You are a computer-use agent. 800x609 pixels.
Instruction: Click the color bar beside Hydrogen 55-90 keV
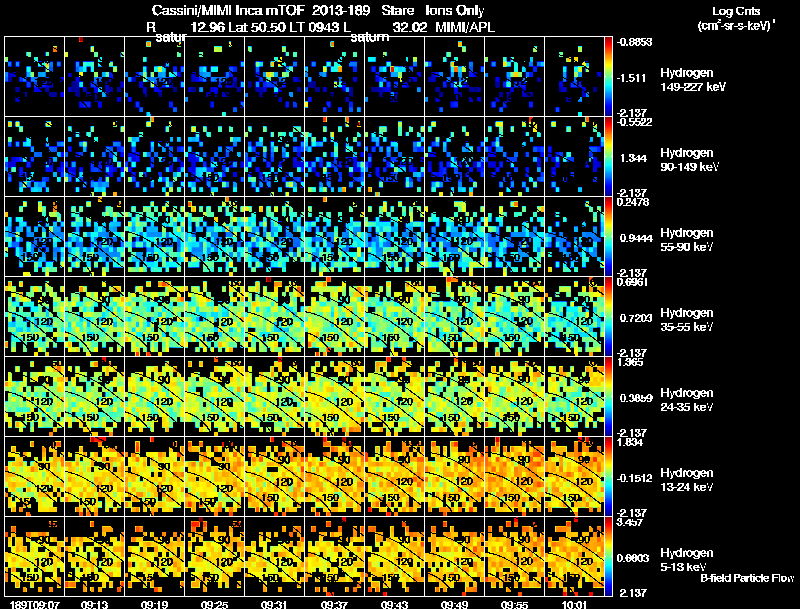(x=608, y=237)
